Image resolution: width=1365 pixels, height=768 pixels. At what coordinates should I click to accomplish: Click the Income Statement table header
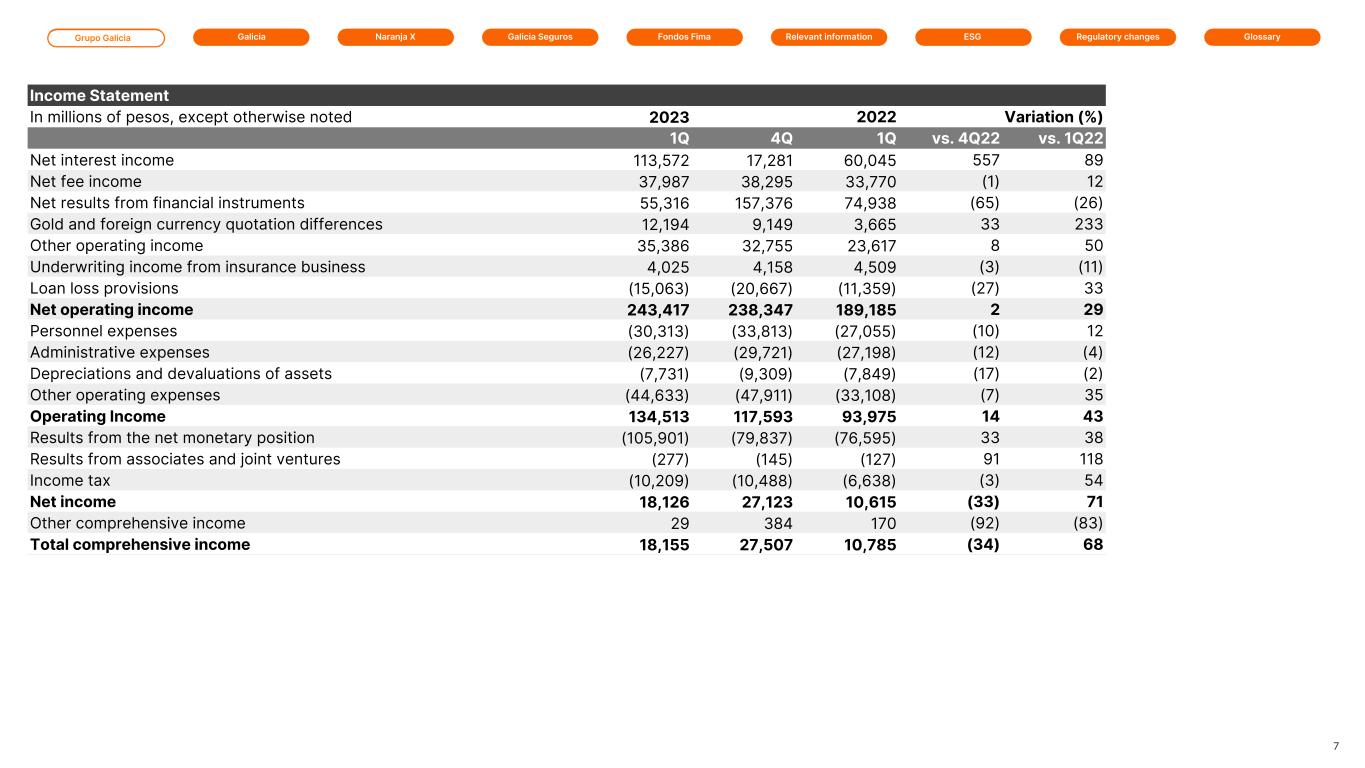click(x=100, y=96)
